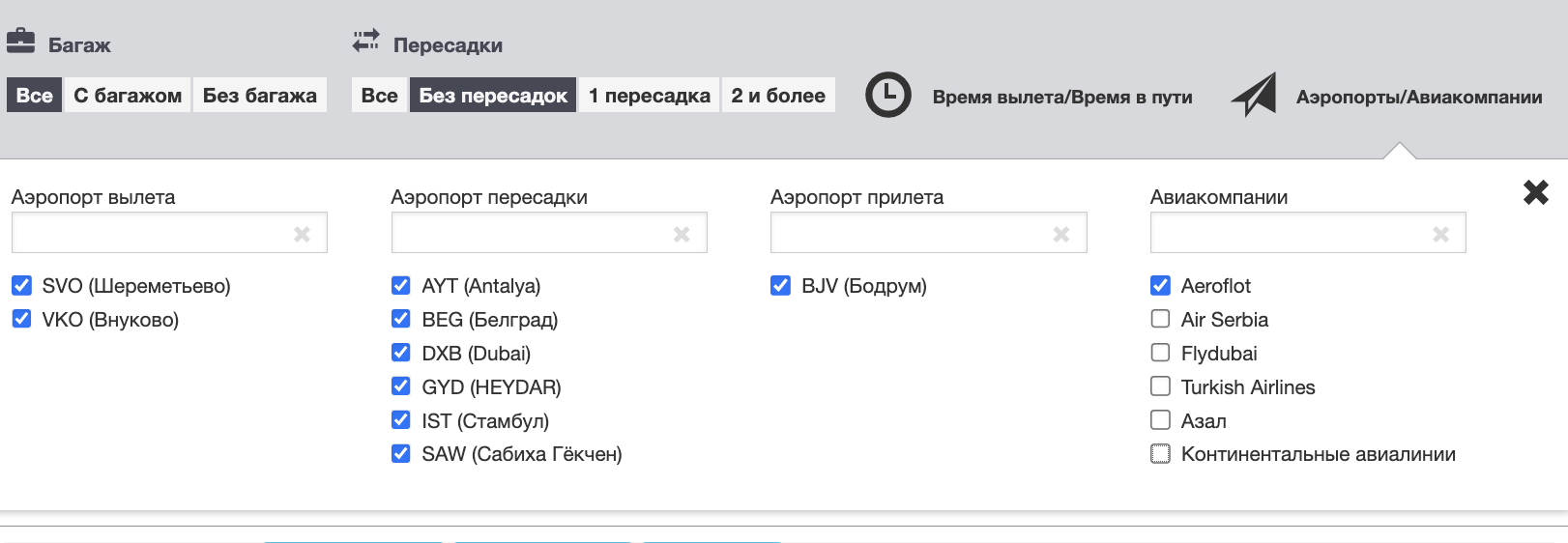This screenshot has height=543, width=1568.
Task: Click the baggage suitcase icon
Action: coord(20,42)
